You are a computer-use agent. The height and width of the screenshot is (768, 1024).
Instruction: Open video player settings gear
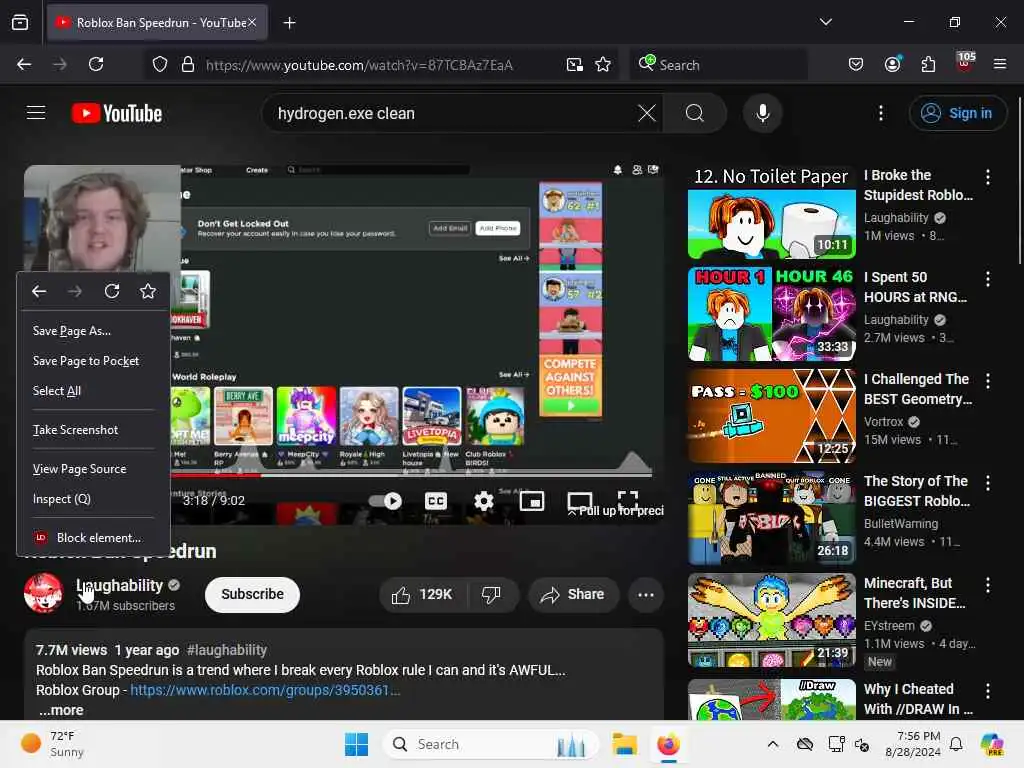pyautogui.click(x=483, y=501)
